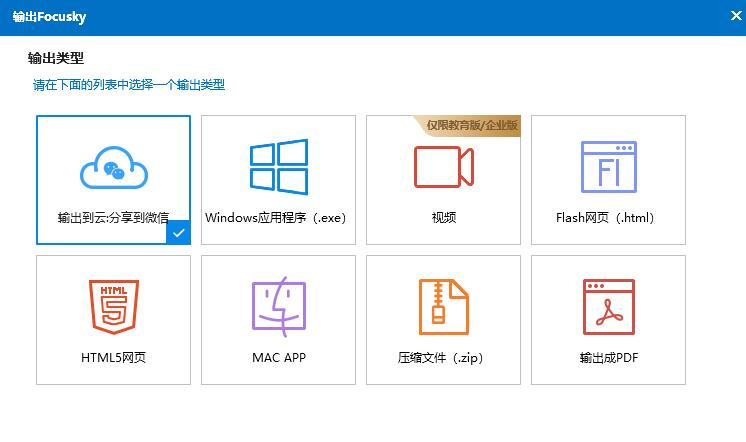Click the Windows应用程序 (.exe) label
The width and height of the screenshot is (746, 442).
275,218
